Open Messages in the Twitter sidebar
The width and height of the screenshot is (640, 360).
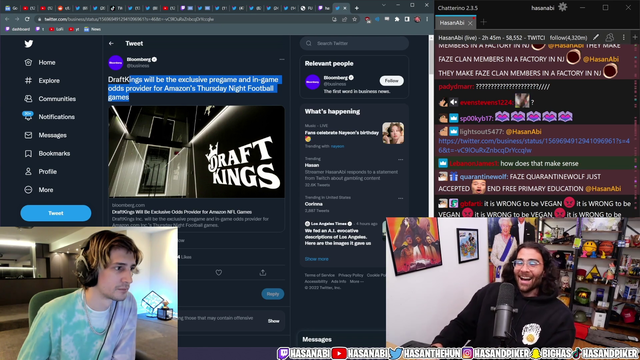[x=45, y=135]
